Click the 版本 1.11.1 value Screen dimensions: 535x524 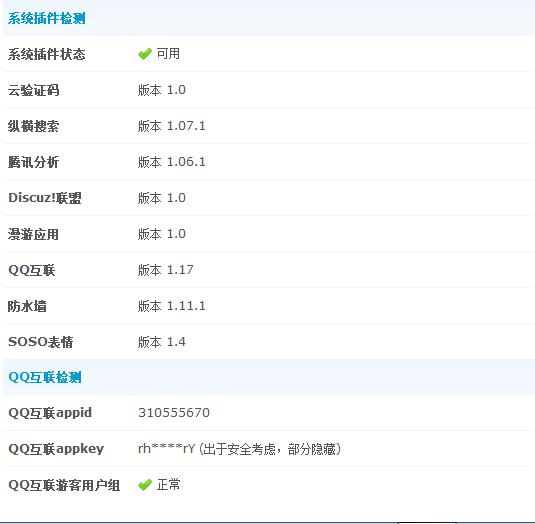click(x=172, y=306)
